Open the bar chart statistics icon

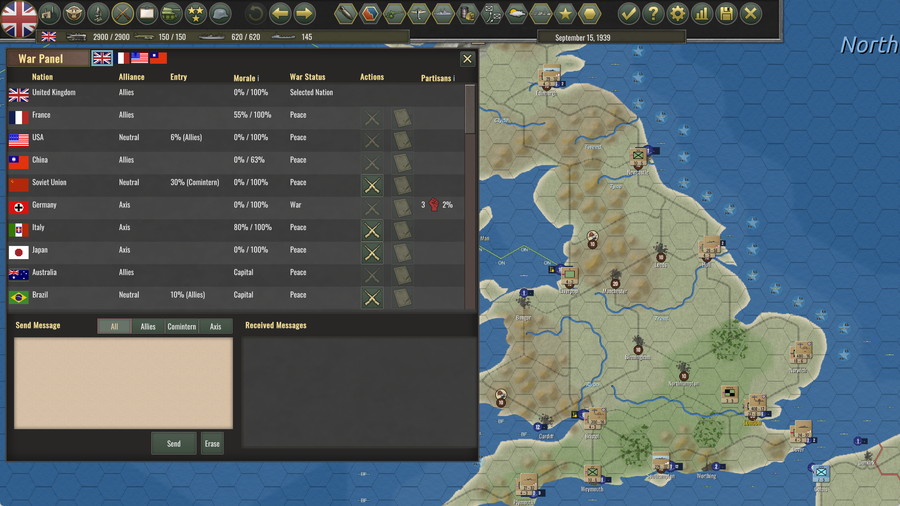click(702, 14)
